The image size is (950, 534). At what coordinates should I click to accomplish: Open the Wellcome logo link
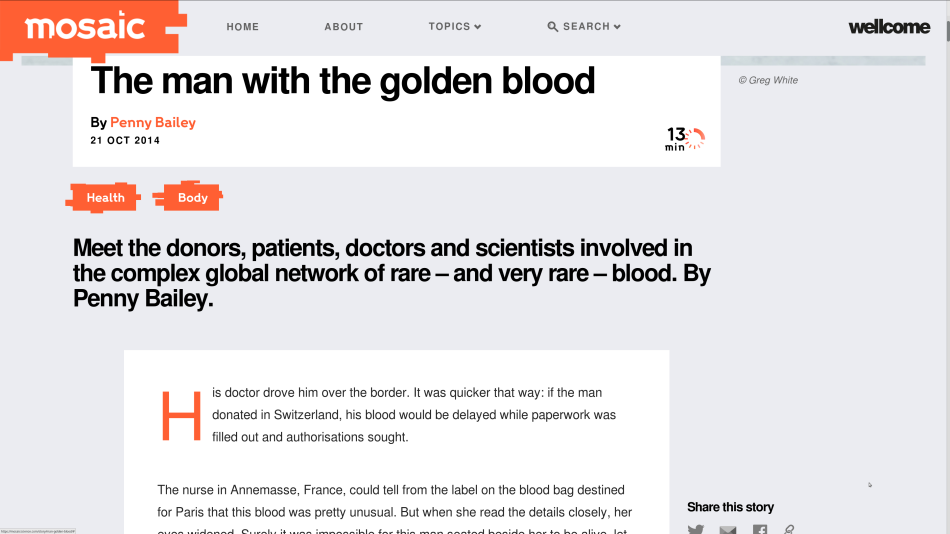(889, 27)
